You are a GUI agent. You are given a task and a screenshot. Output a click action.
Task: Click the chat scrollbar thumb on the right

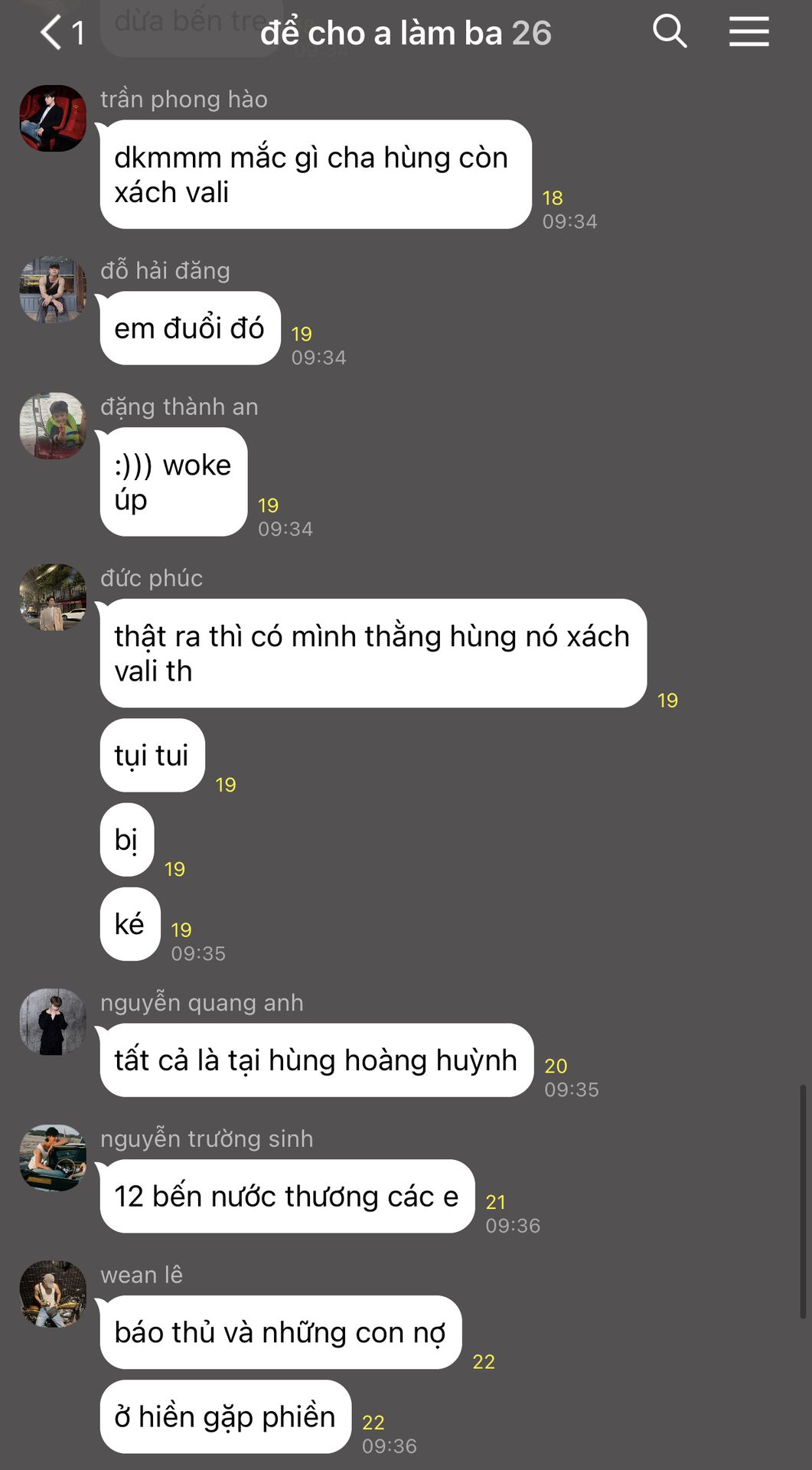[x=803, y=1201]
